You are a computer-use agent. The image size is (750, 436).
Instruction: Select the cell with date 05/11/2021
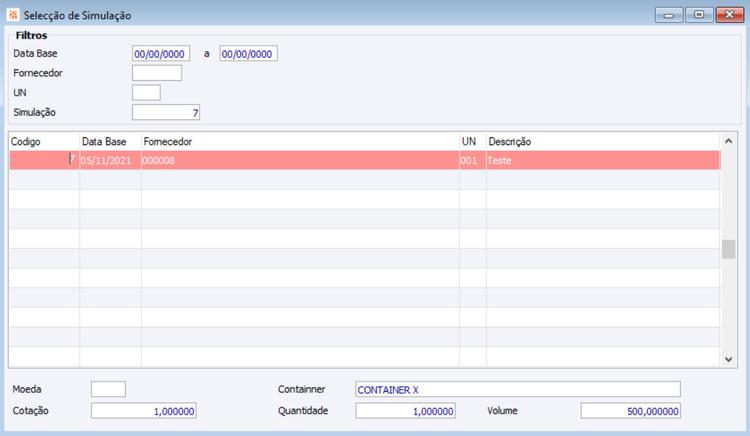pos(110,160)
